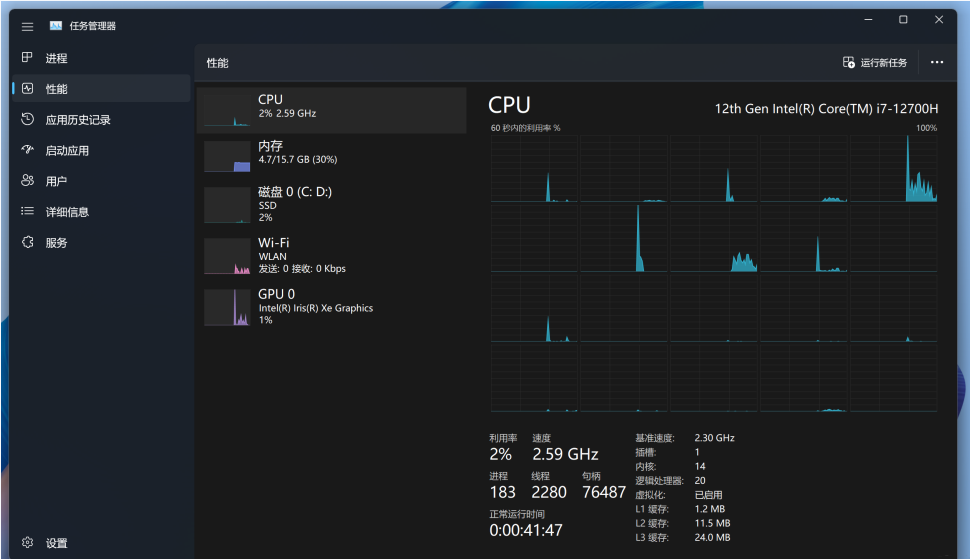
Task: Click the Wi-Fi mini graph thumbnail
Action: point(227,256)
